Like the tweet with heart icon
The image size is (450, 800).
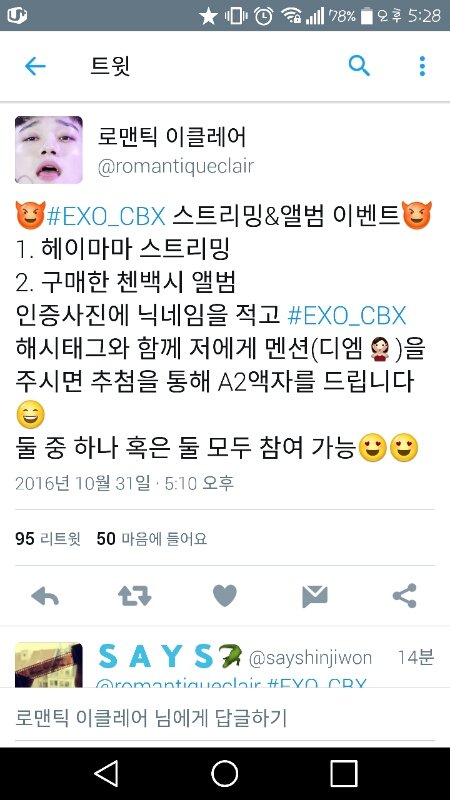[x=224, y=595]
